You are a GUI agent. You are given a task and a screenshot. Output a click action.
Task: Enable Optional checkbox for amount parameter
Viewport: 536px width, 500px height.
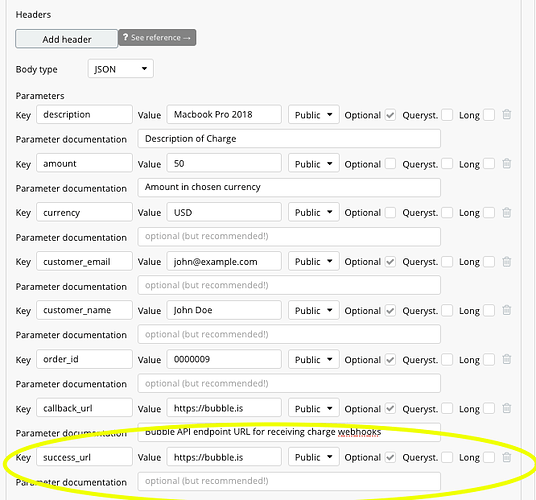390,164
